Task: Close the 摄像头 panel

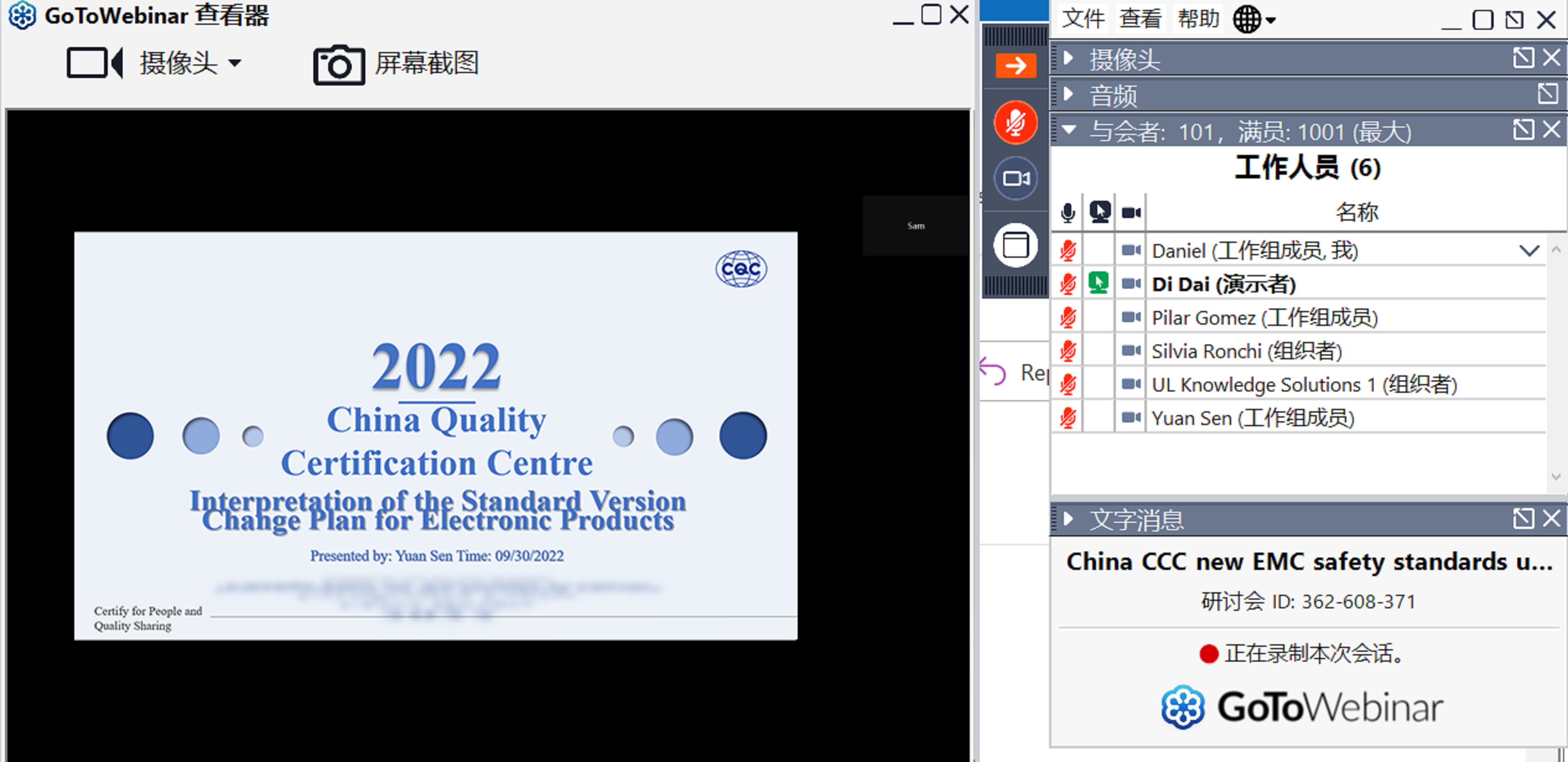Action: pyautogui.click(x=1551, y=58)
